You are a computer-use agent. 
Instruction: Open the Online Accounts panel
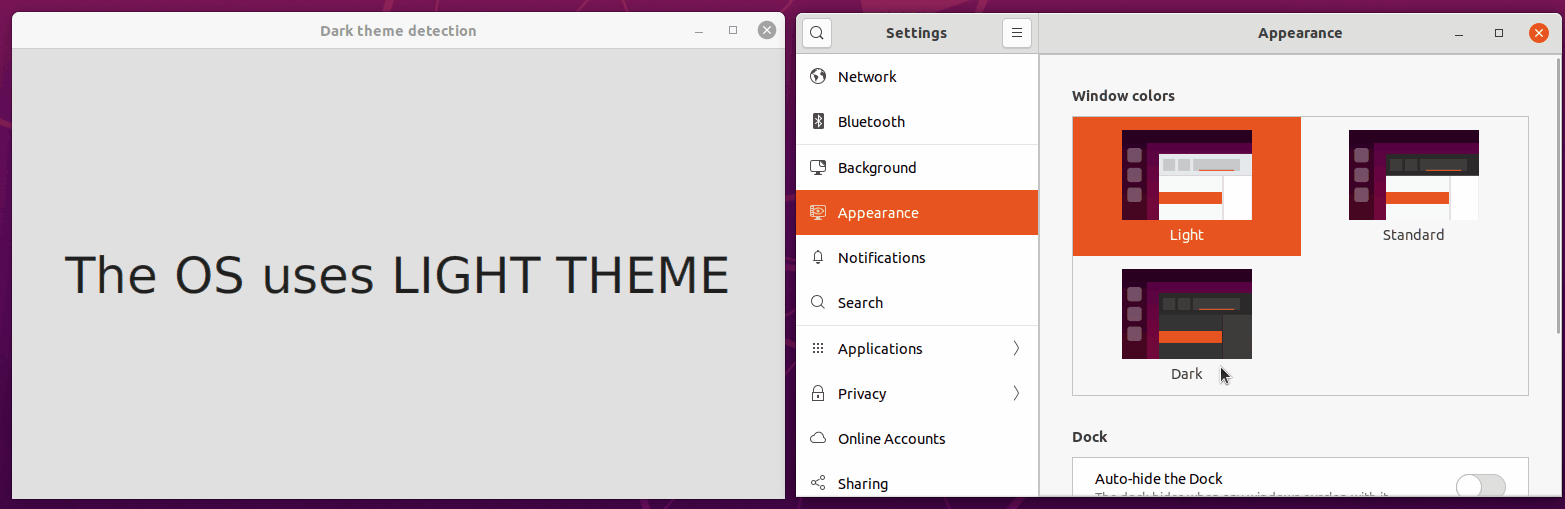(917, 439)
